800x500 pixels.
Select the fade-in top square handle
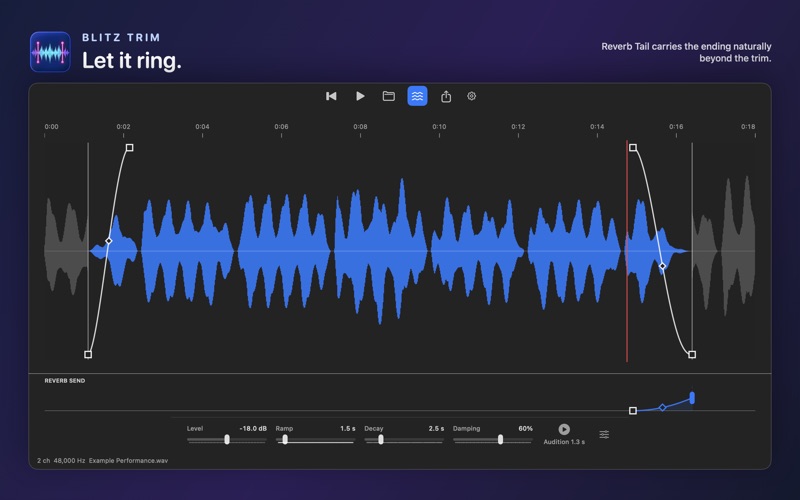point(130,147)
